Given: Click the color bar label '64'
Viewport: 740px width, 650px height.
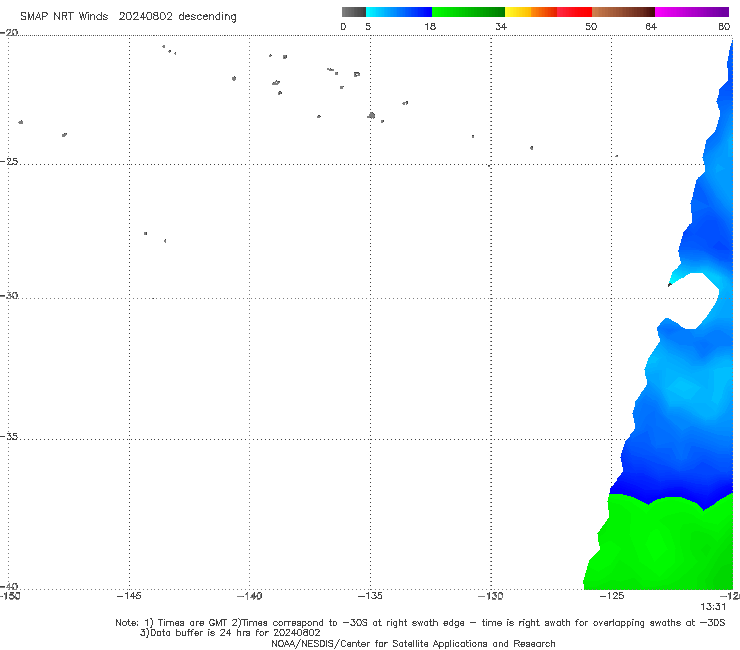Looking at the screenshot, I should [651, 26].
